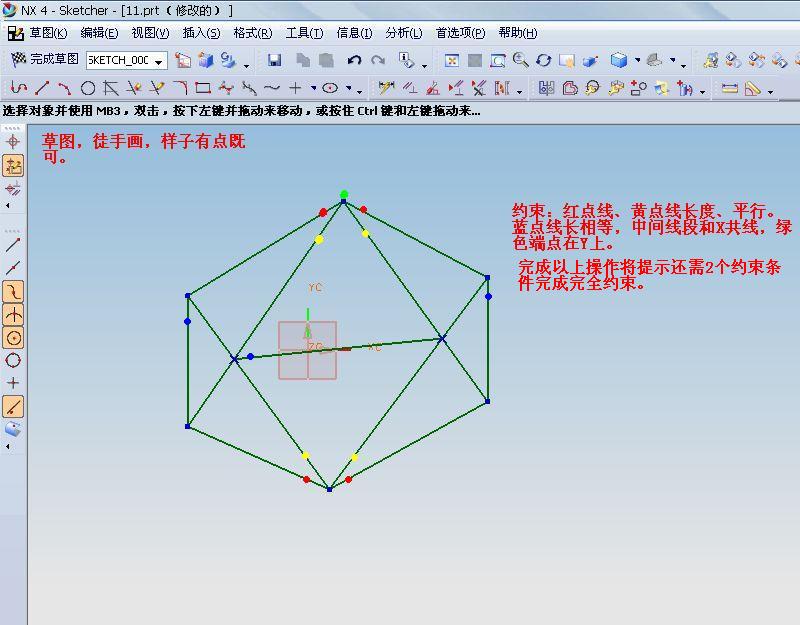This screenshot has height=625, width=800.
Task: Click the Save floppy disk icon
Action: (x=274, y=60)
